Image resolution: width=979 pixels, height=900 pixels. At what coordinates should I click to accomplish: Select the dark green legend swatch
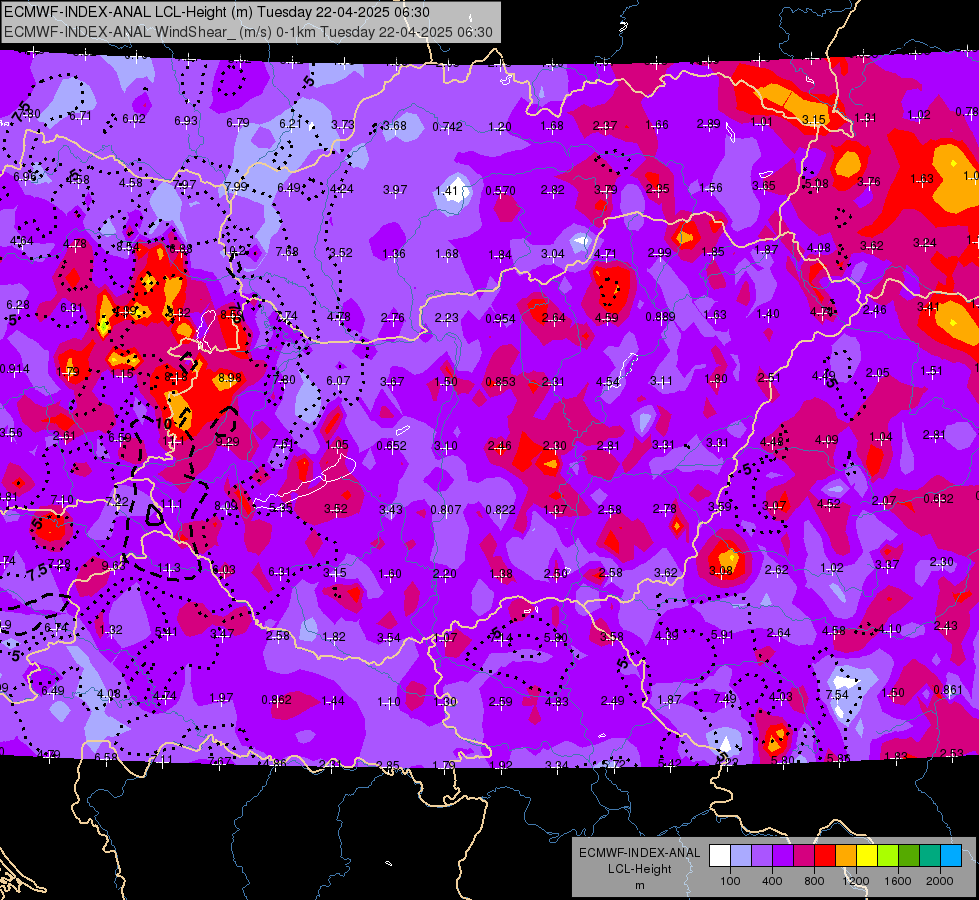tap(908, 856)
